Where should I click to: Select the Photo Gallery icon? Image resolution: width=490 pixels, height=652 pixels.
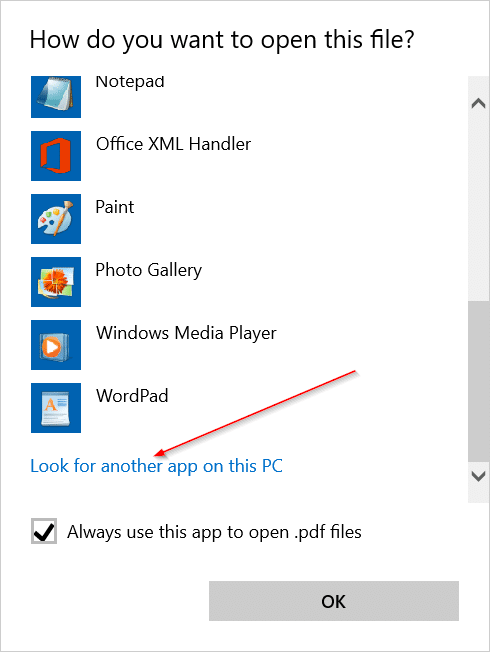pos(56,282)
